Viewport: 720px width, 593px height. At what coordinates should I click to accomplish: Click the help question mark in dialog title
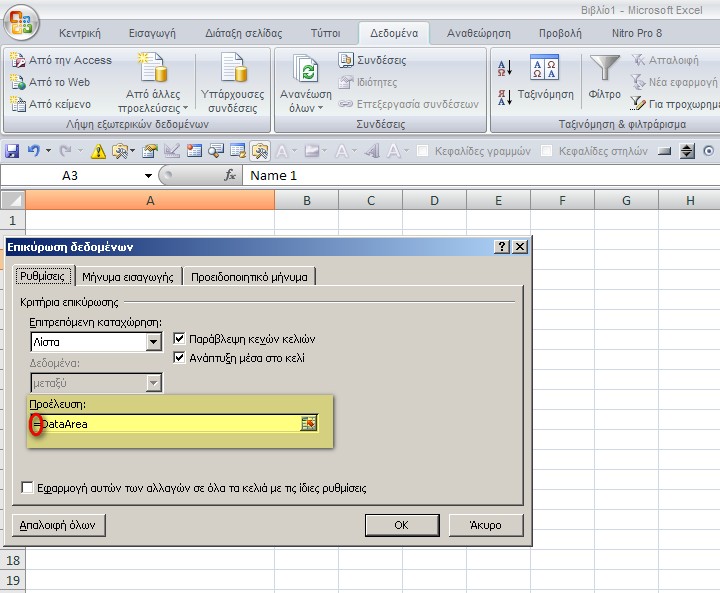click(502, 247)
